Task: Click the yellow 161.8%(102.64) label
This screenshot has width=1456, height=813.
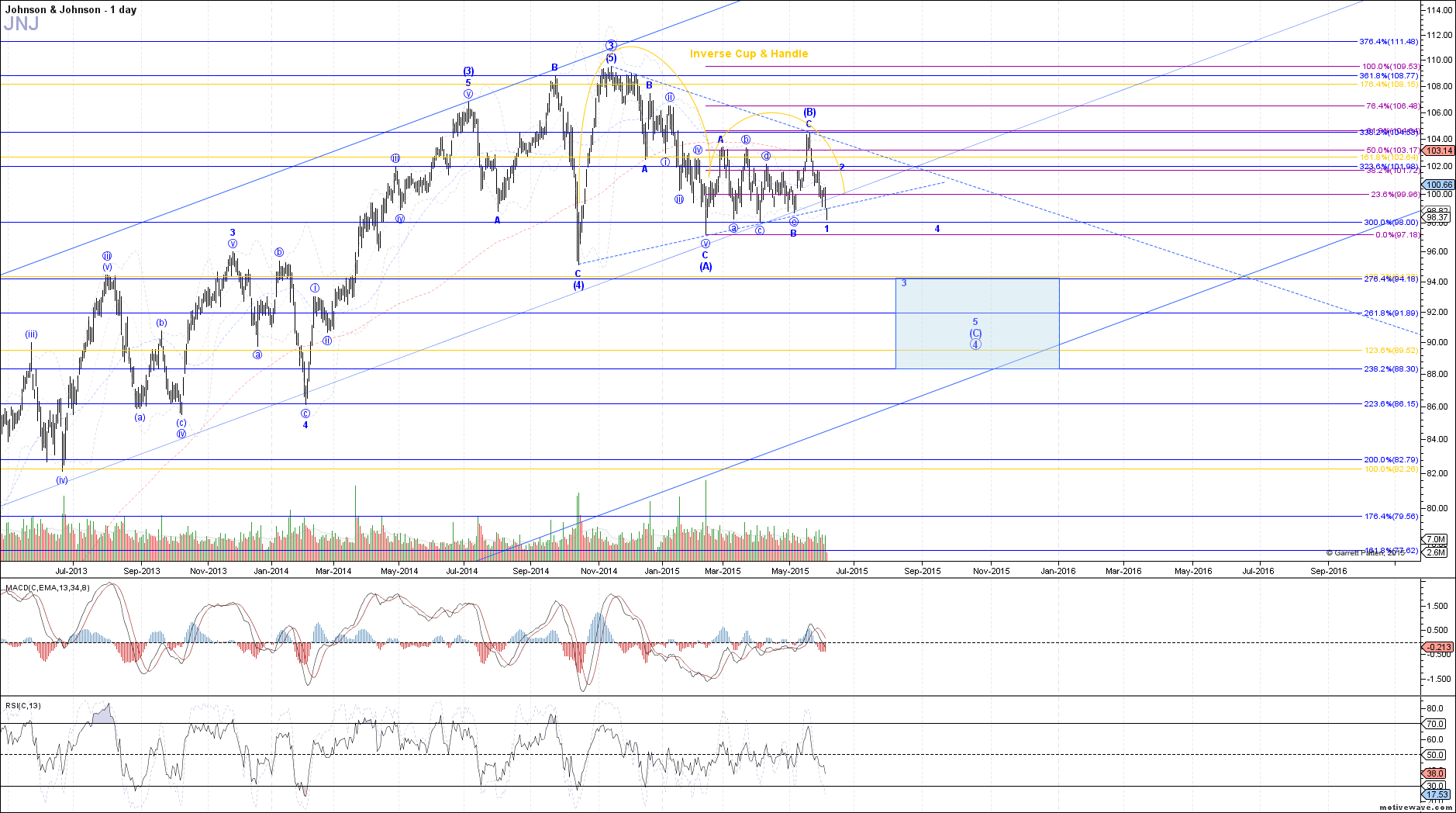Action: (1389, 157)
